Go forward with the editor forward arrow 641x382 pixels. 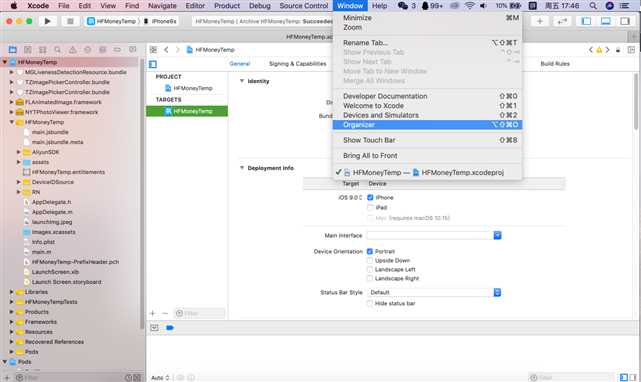[x=177, y=50]
